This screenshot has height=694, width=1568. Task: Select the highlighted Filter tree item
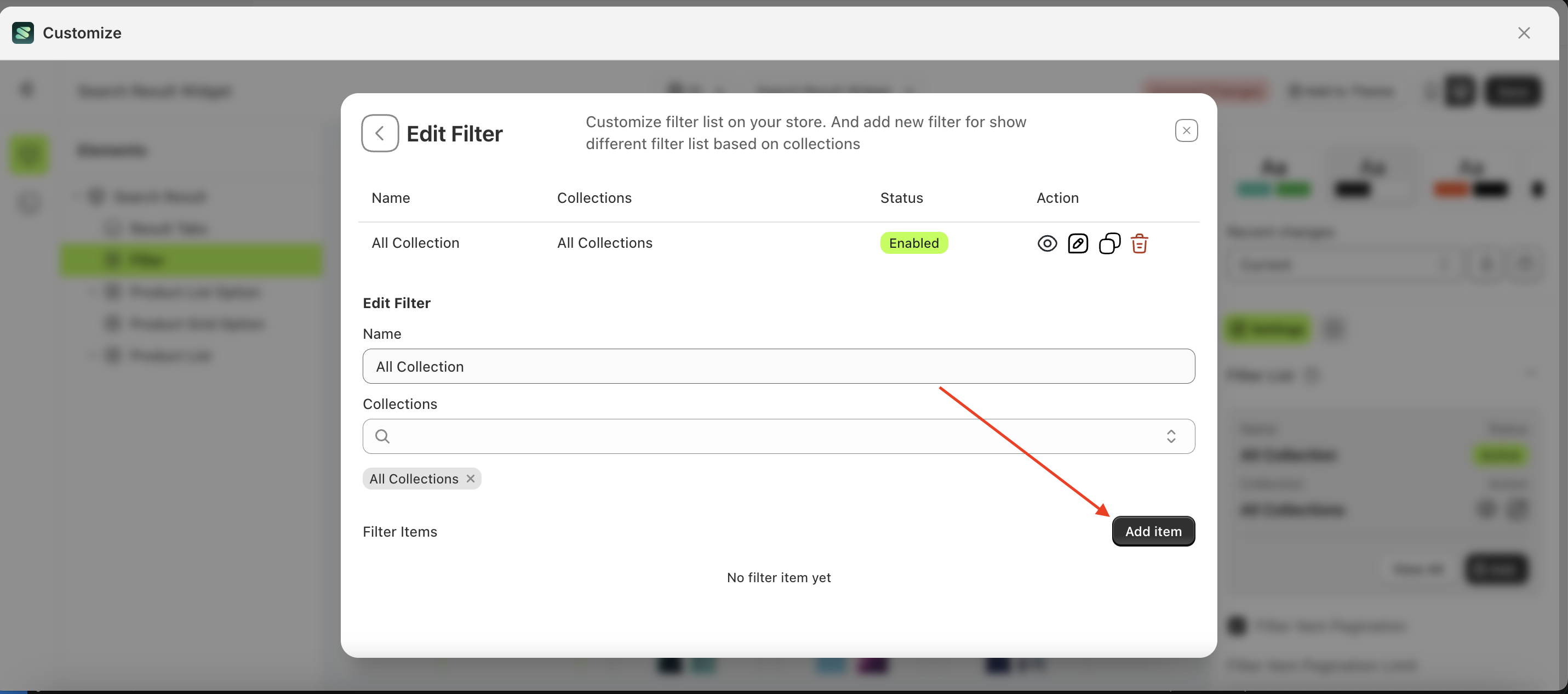191,259
